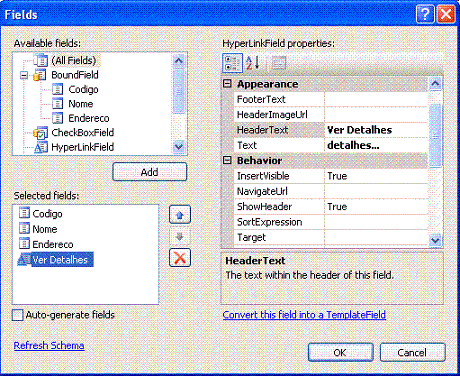This screenshot has height=377, width=460.
Task: Click the help question mark in title bar
Action: pyautogui.click(x=425, y=14)
